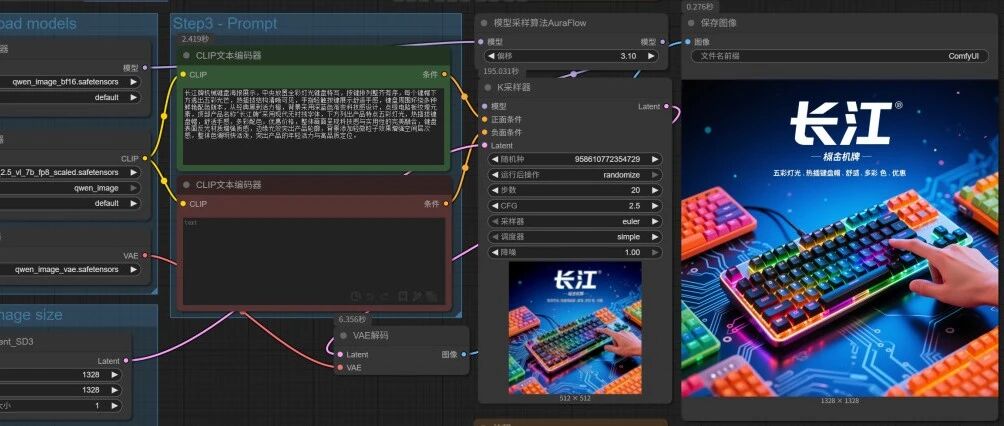Click the VAE output port of VAE loader

tap(145, 256)
